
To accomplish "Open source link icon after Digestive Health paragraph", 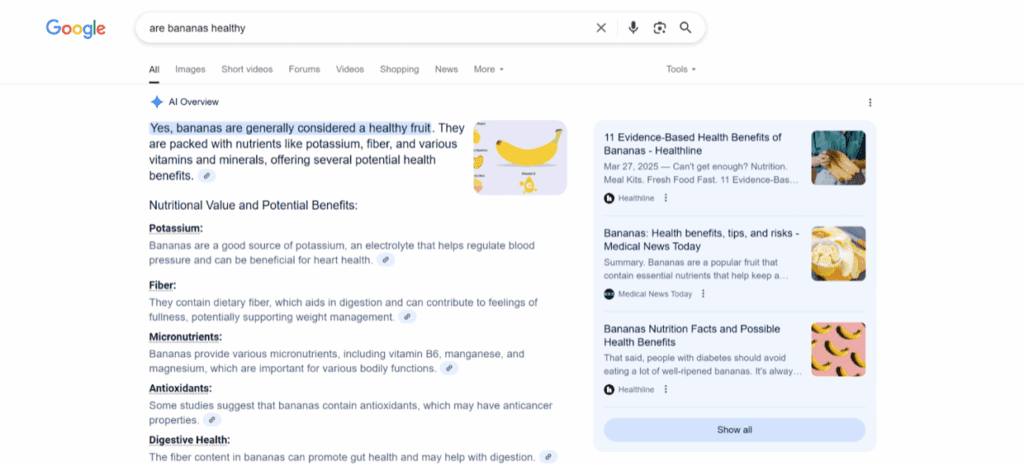I will (x=549, y=457).
